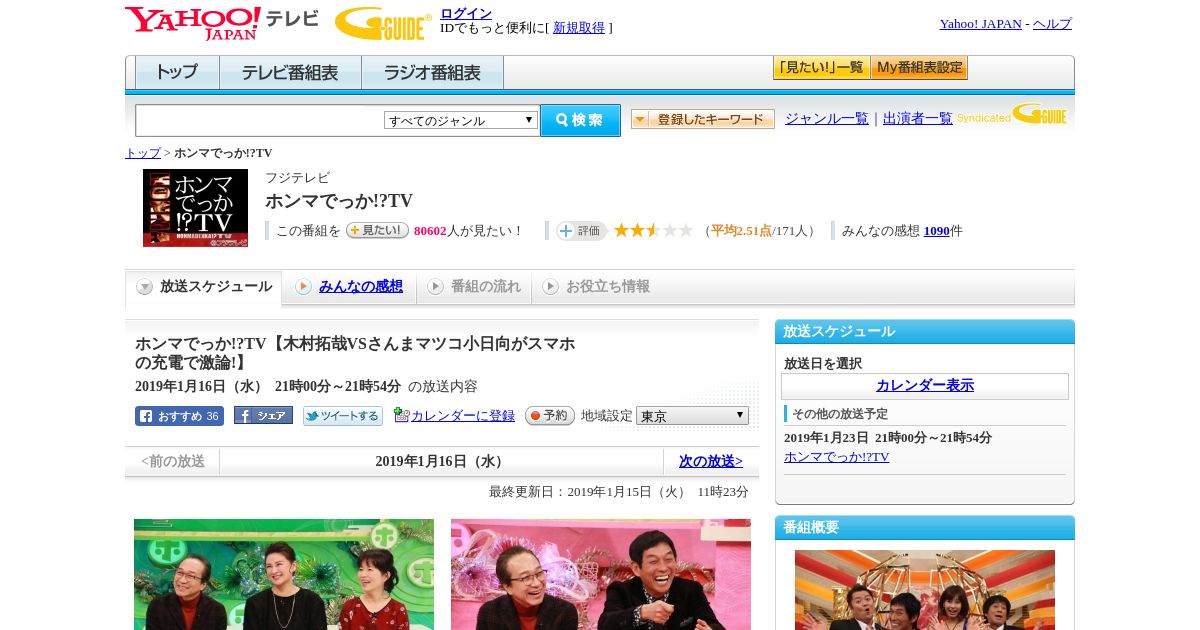Click the 評価 plus rating button

tap(581, 230)
